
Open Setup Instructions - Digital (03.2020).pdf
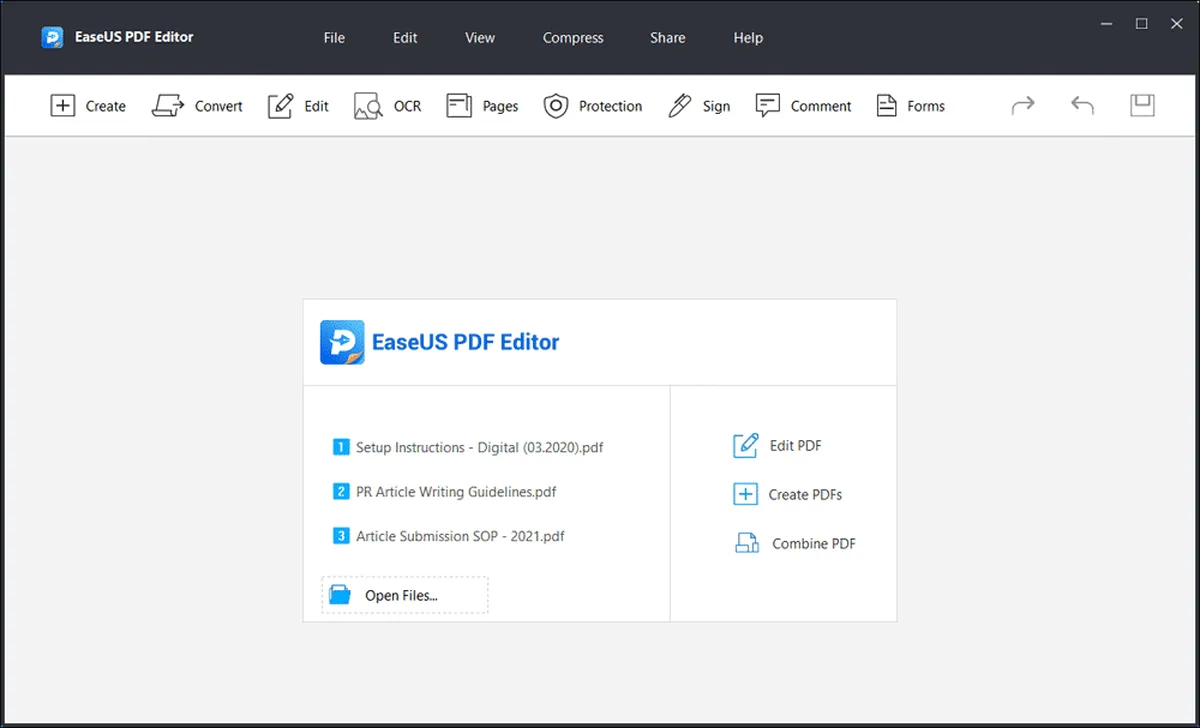coord(480,447)
